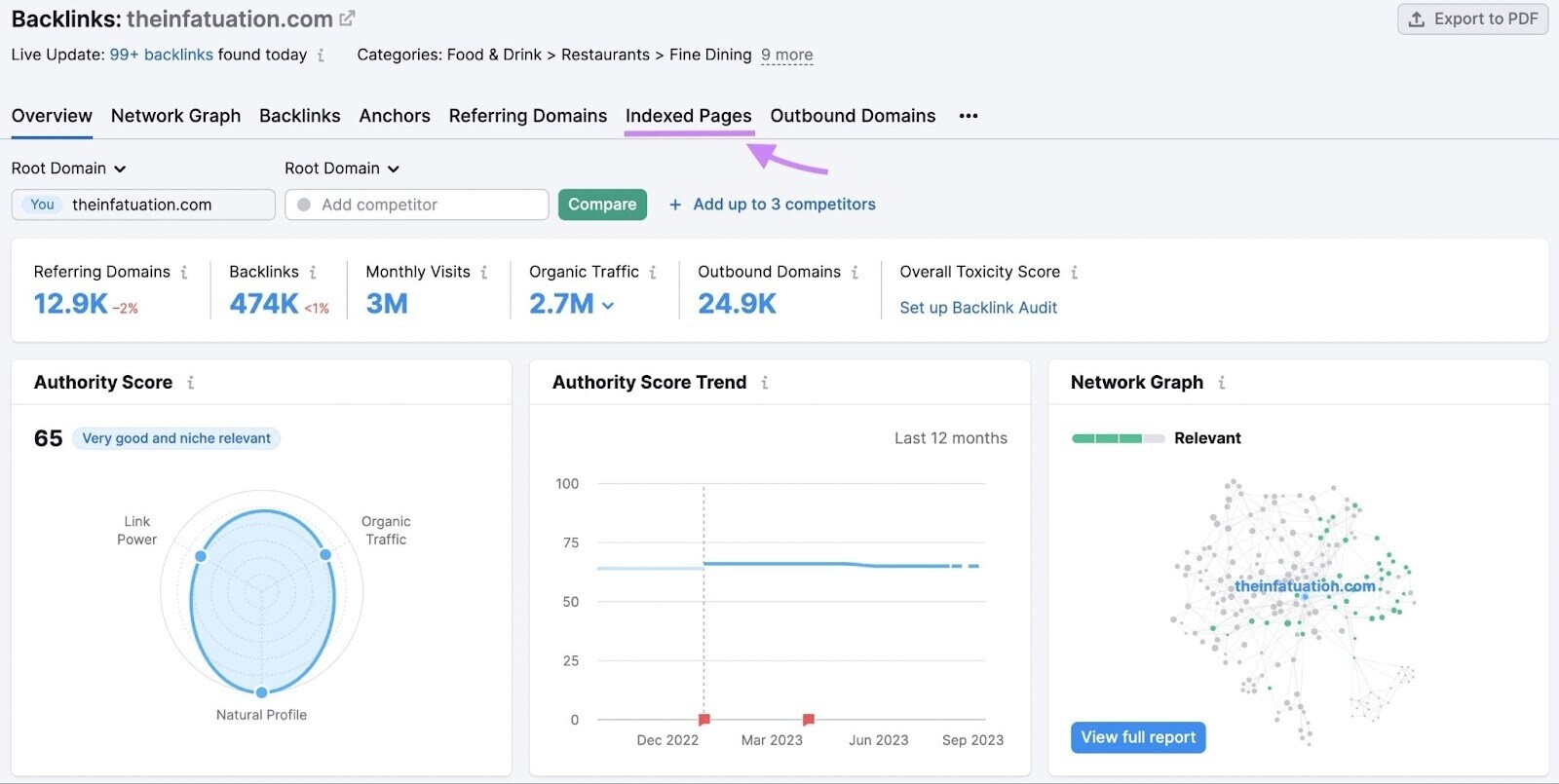Open Referring Domains tab
Image resolution: width=1559 pixels, height=784 pixels.
click(528, 116)
